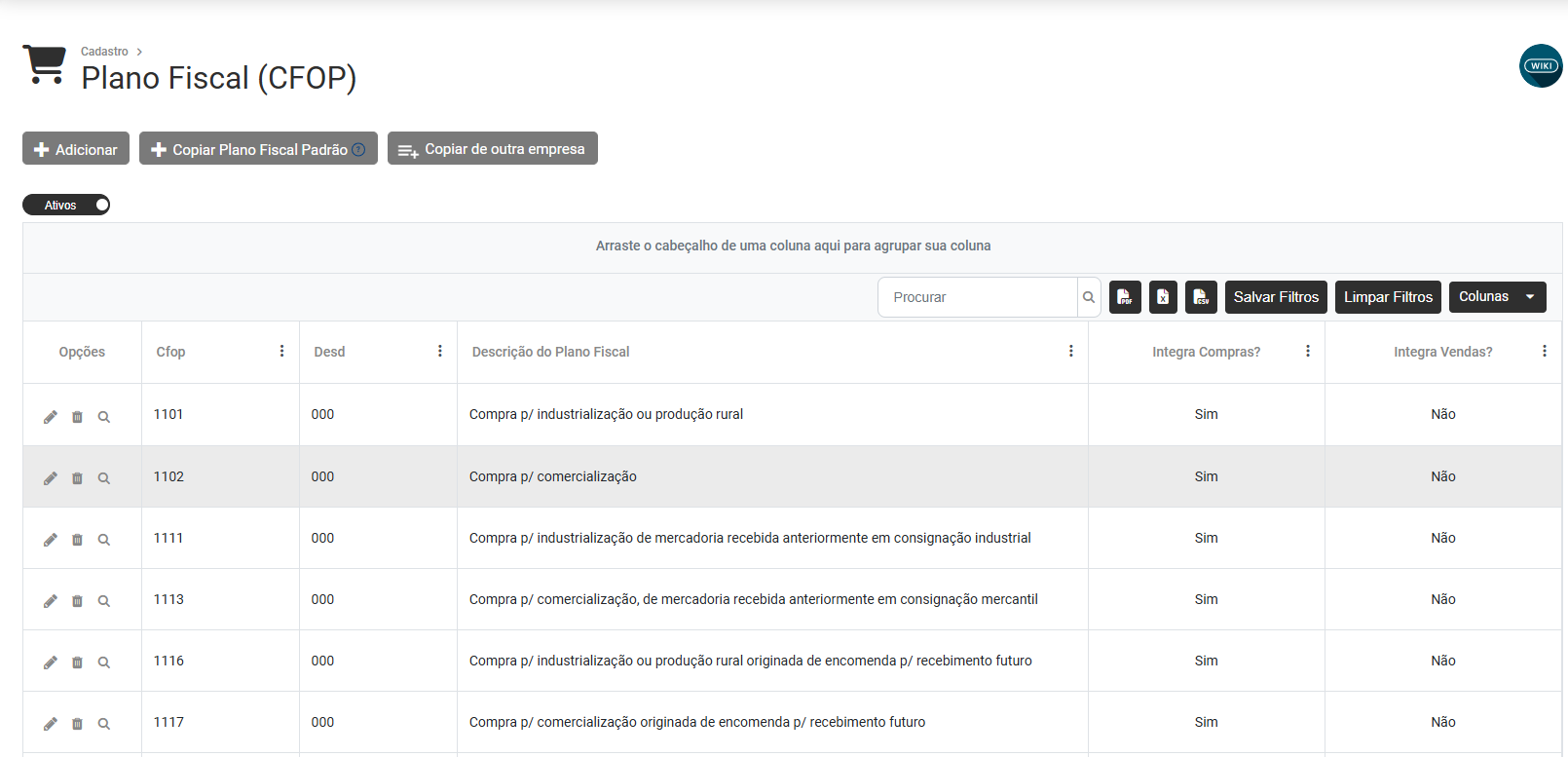Export the table as PDF

pyautogui.click(x=1125, y=297)
